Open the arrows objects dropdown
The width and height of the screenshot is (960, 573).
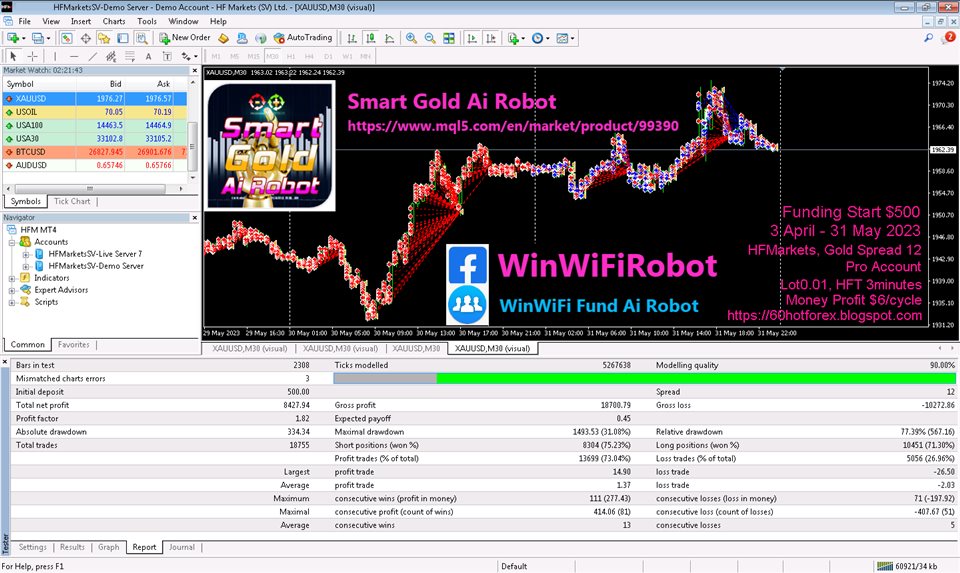point(189,56)
